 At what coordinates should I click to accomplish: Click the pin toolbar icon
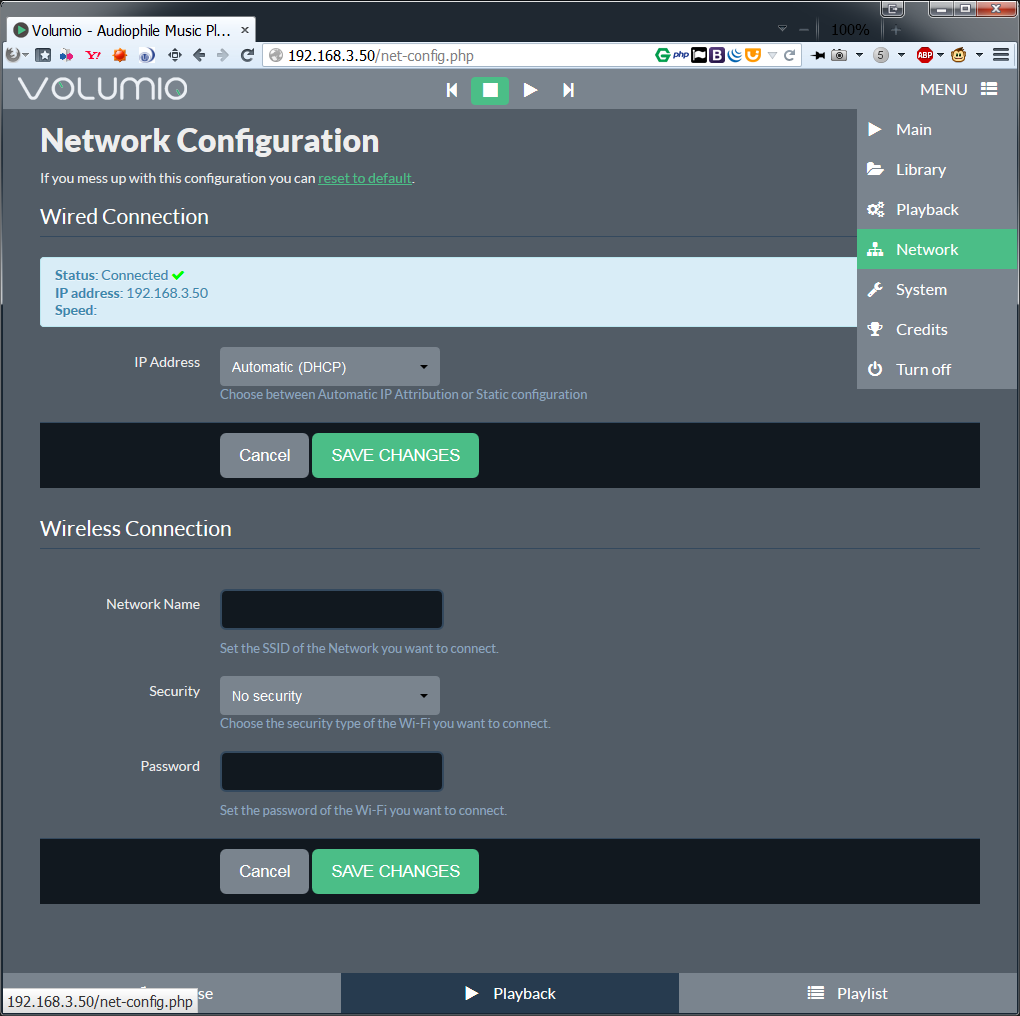pos(818,55)
